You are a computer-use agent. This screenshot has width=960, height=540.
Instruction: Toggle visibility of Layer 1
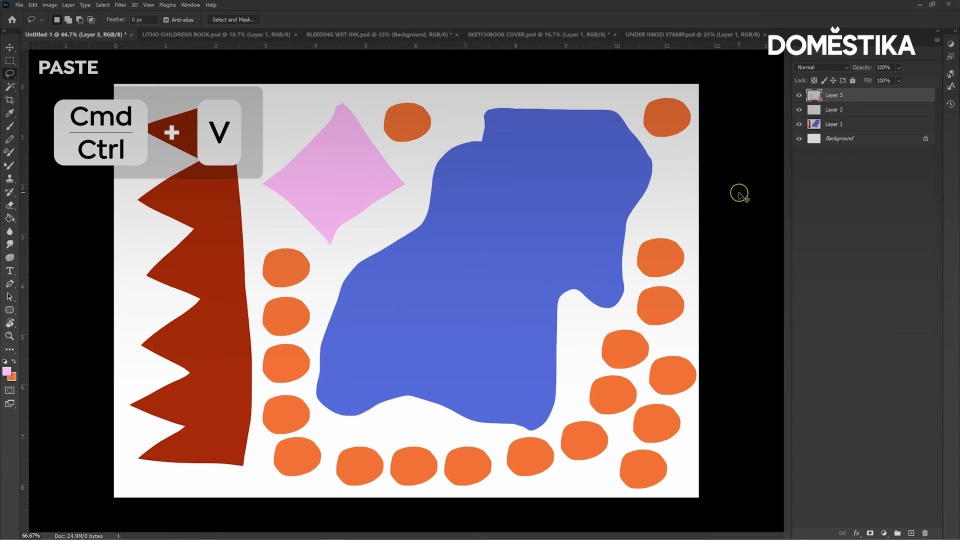point(799,124)
